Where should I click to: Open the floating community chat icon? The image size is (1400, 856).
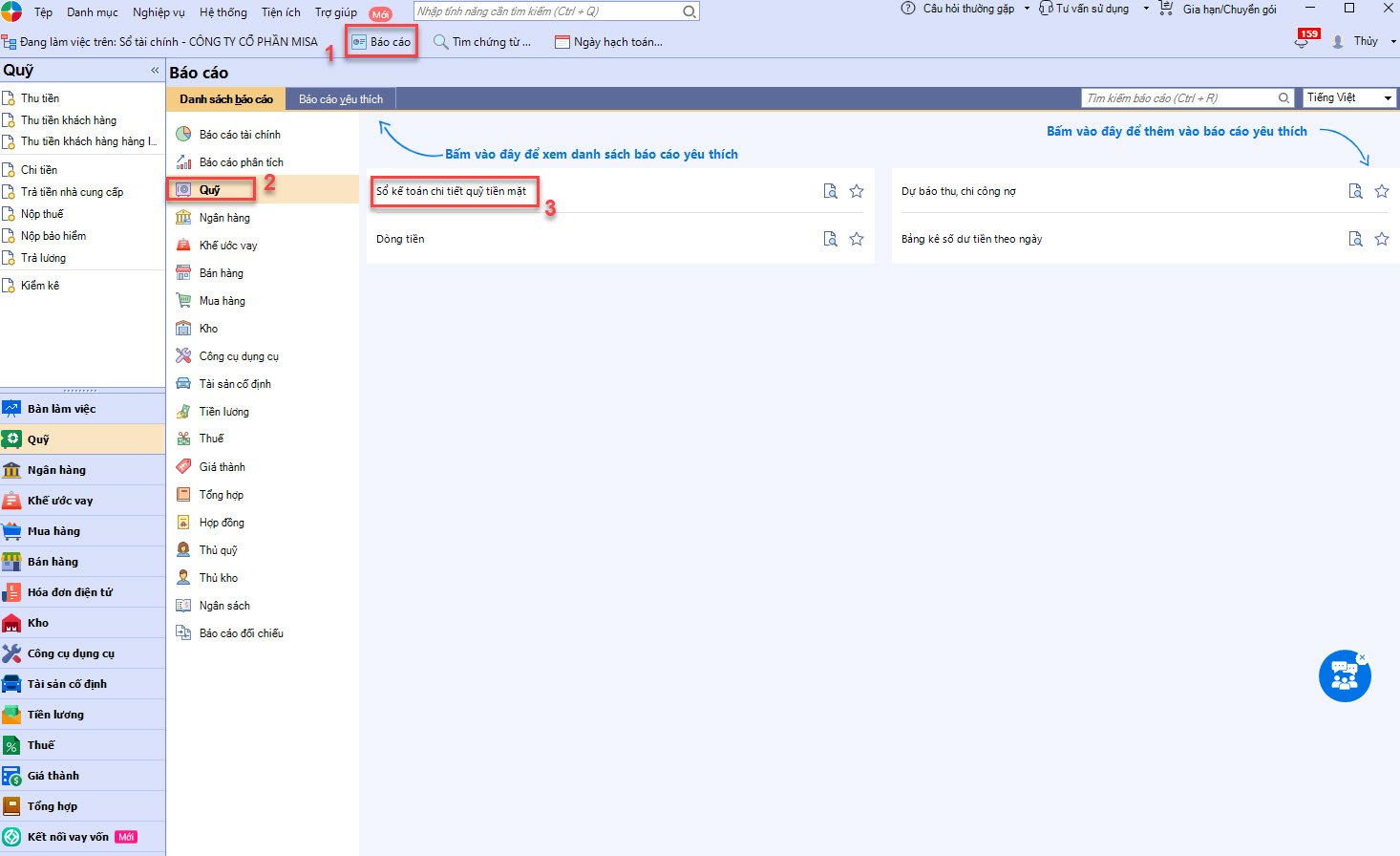pyautogui.click(x=1345, y=676)
